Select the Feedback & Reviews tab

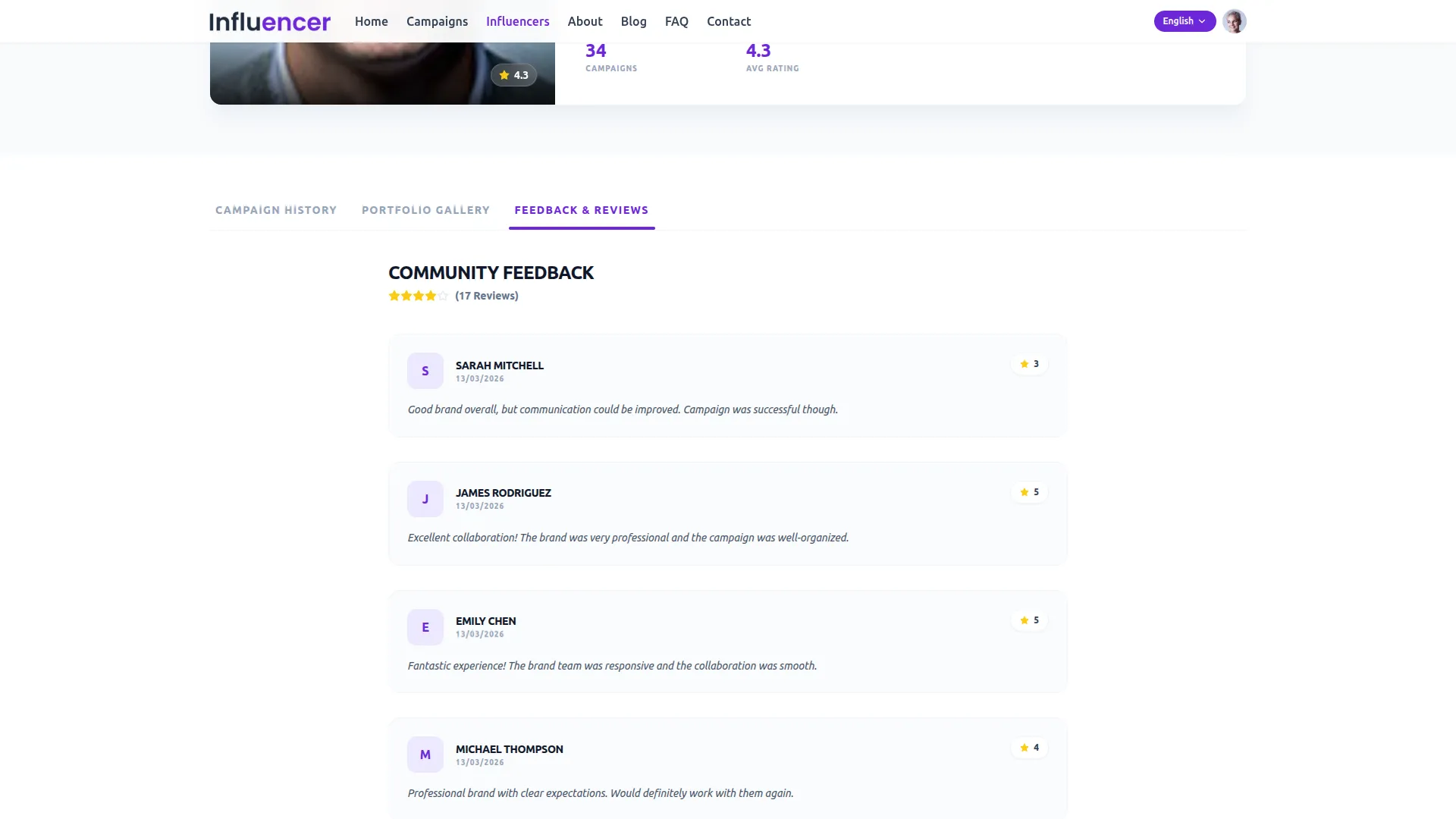[x=581, y=210]
